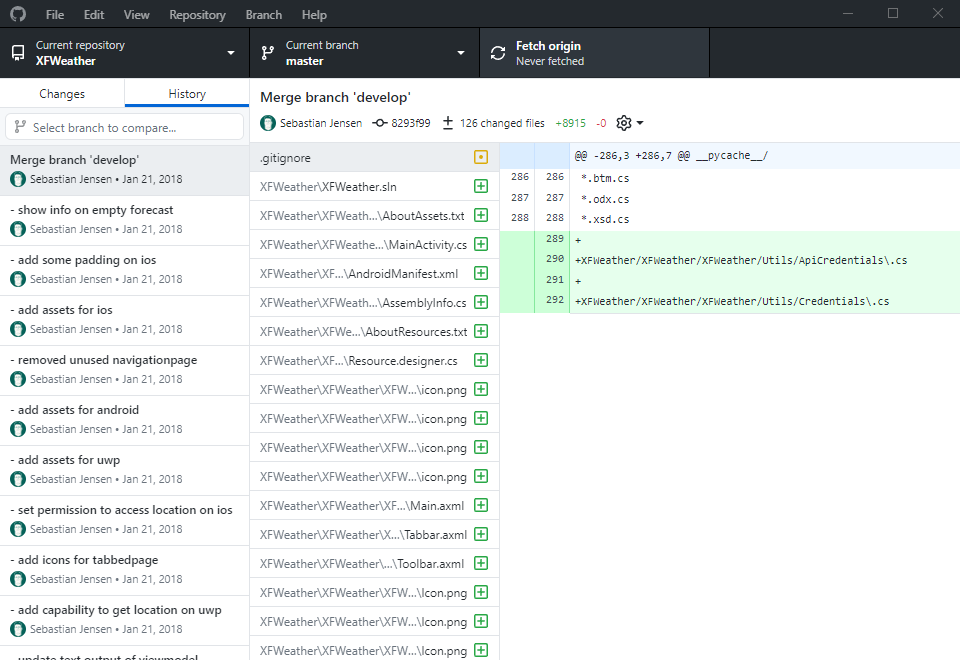Select the MainActivity.cs file in list
Image resolution: width=960 pixels, height=660 pixels.
pyautogui.click(x=363, y=245)
